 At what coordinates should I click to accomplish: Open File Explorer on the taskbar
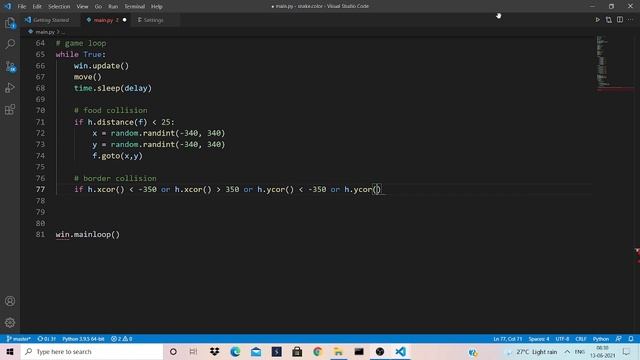pyautogui.click(x=338, y=351)
